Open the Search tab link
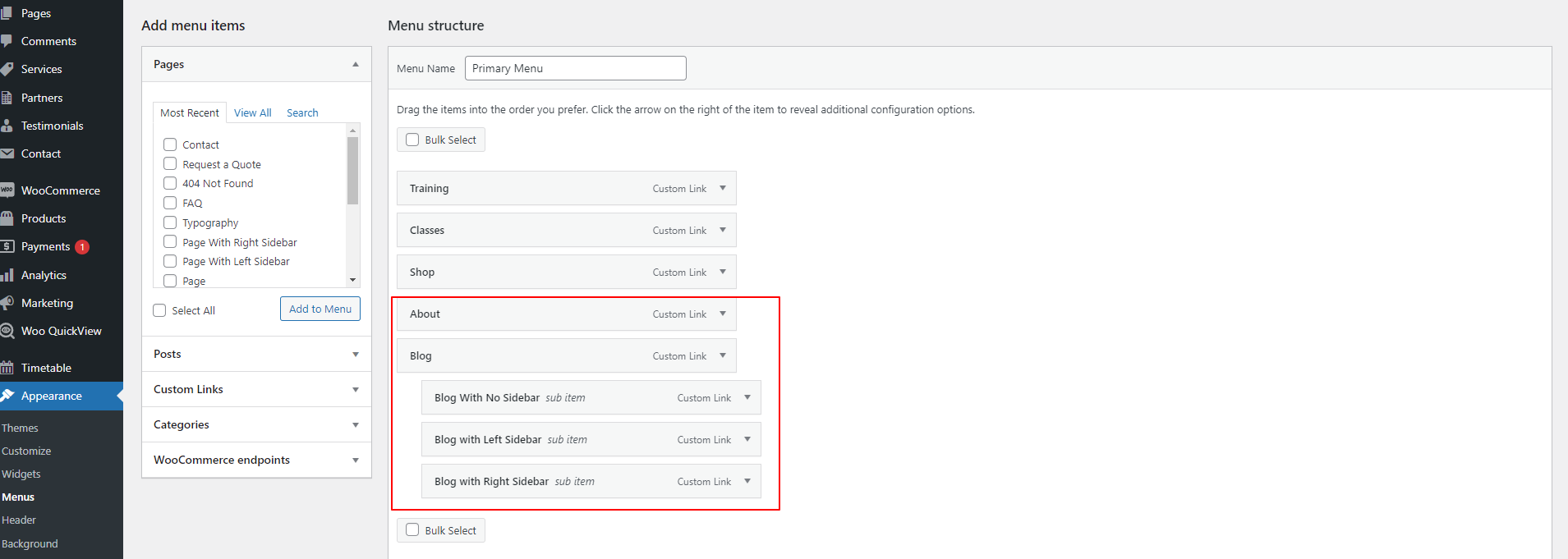Image resolution: width=1568 pixels, height=559 pixels. pyautogui.click(x=302, y=112)
